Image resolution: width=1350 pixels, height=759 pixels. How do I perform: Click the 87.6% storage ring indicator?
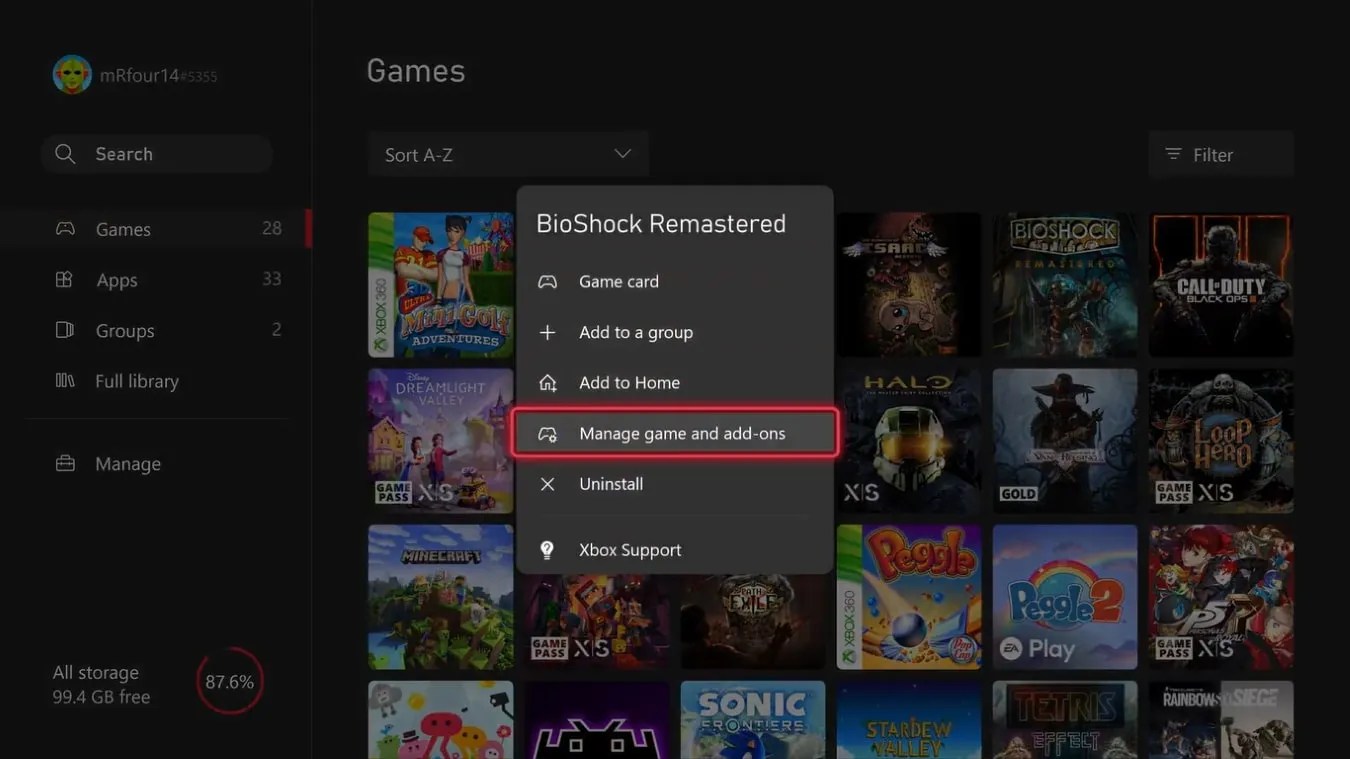coord(229,679)
